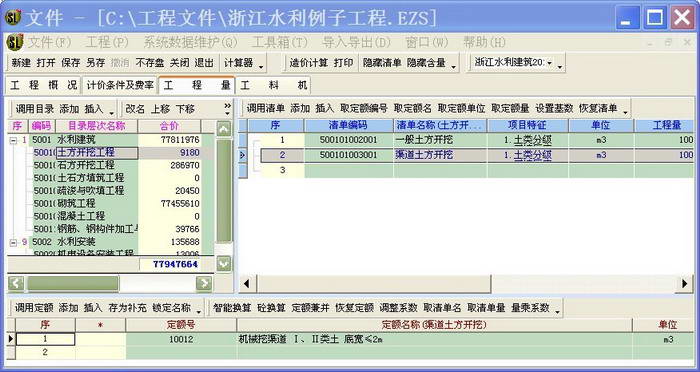Select quota cell 10012
700x372 pixels.
point(181,339)
